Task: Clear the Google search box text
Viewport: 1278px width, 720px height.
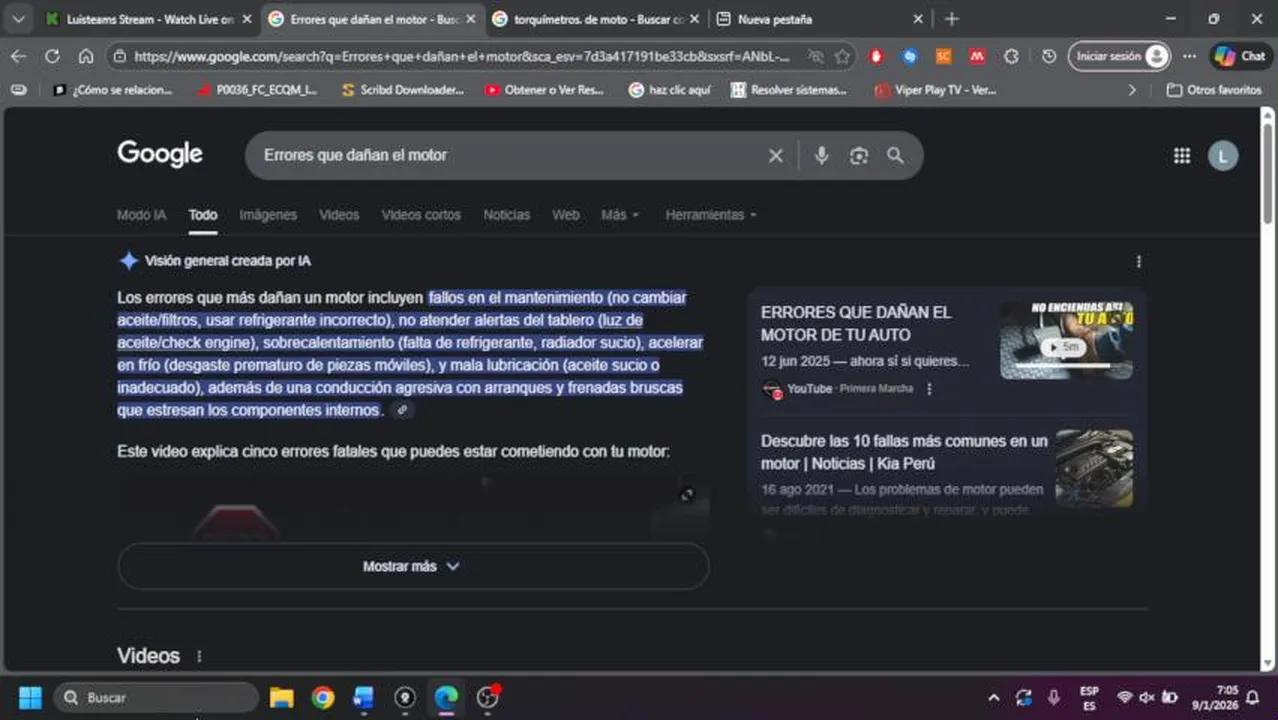Action: click(x=775, y=155)
